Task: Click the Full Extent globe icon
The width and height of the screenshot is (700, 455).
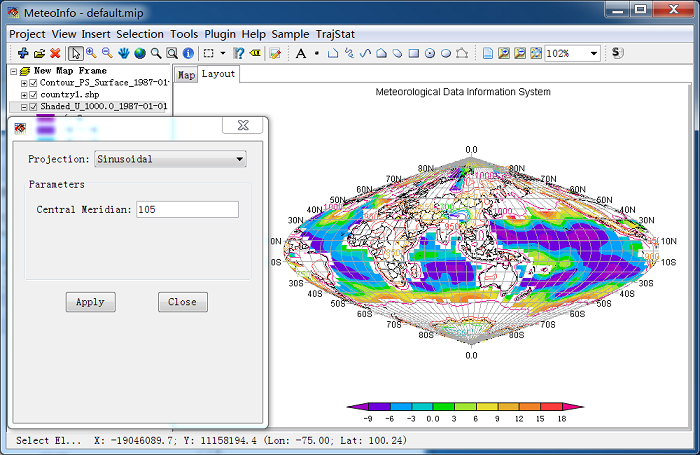Action: point(140,53)
